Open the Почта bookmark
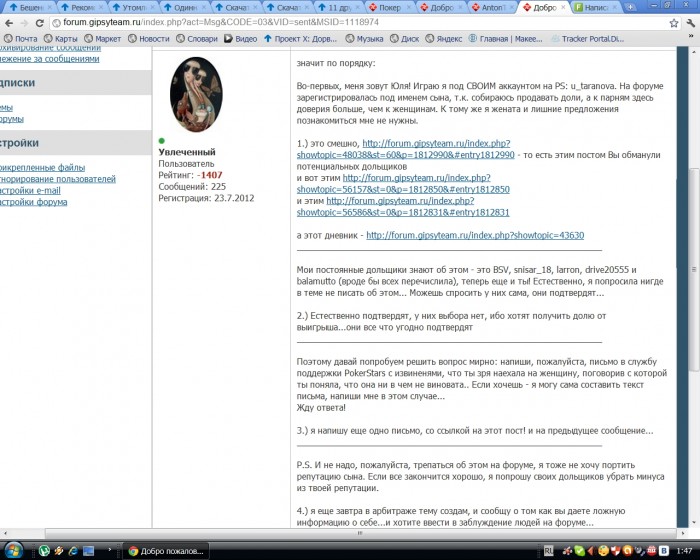Image resolution: width=700 pixels, height=560 pixels. (21, 39)
